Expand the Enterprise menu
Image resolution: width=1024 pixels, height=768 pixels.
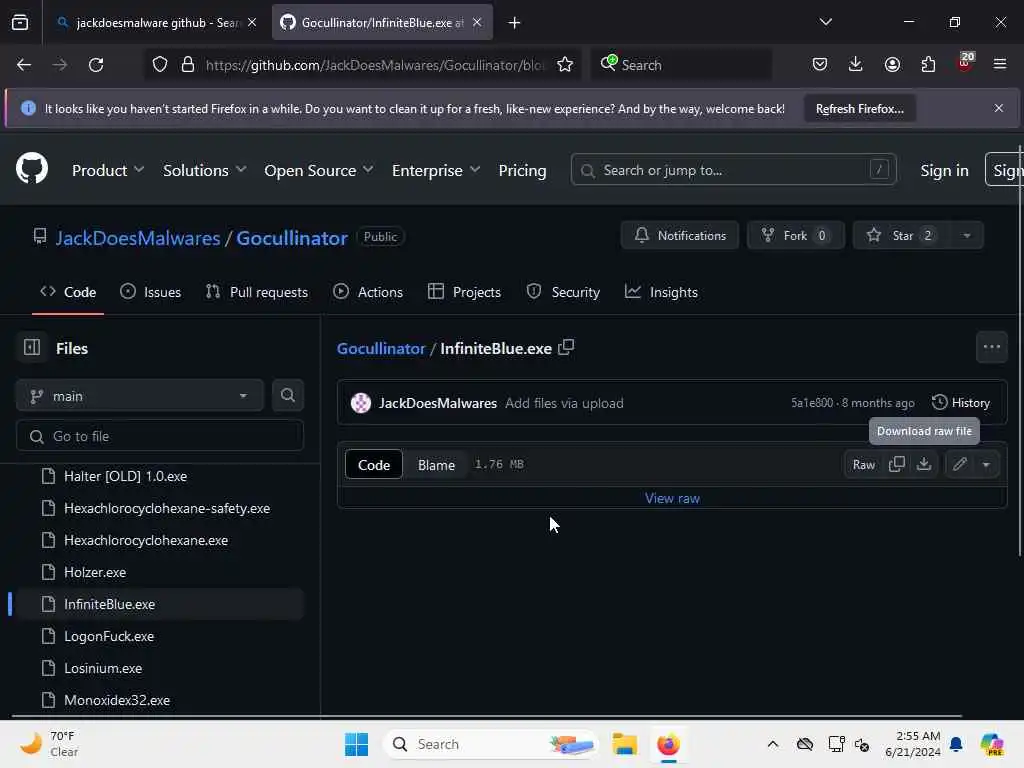tap(436, 170)
